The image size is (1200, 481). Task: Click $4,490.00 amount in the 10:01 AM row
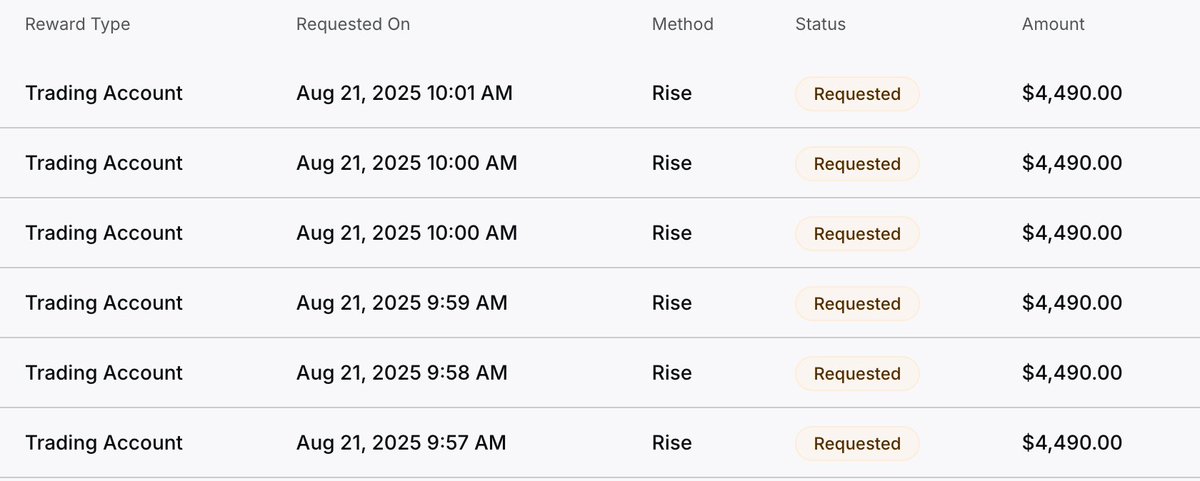click(x=1072, y=94)
